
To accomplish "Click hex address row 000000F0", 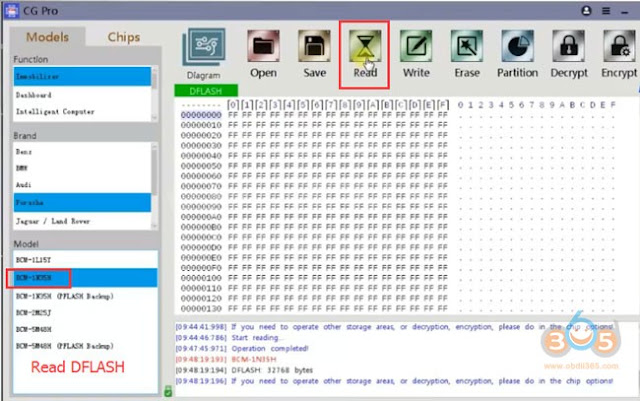I will tap(201, 268).
